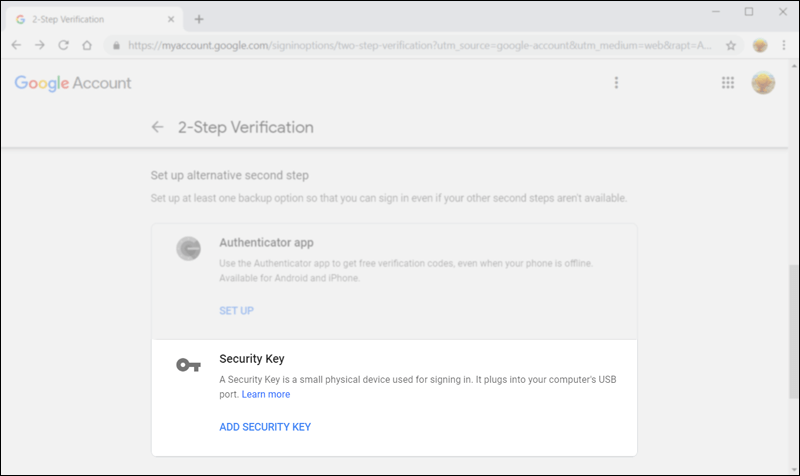Focus the address bar URL
The height and width of the screenshot is (476, 800).
point(400,45)
